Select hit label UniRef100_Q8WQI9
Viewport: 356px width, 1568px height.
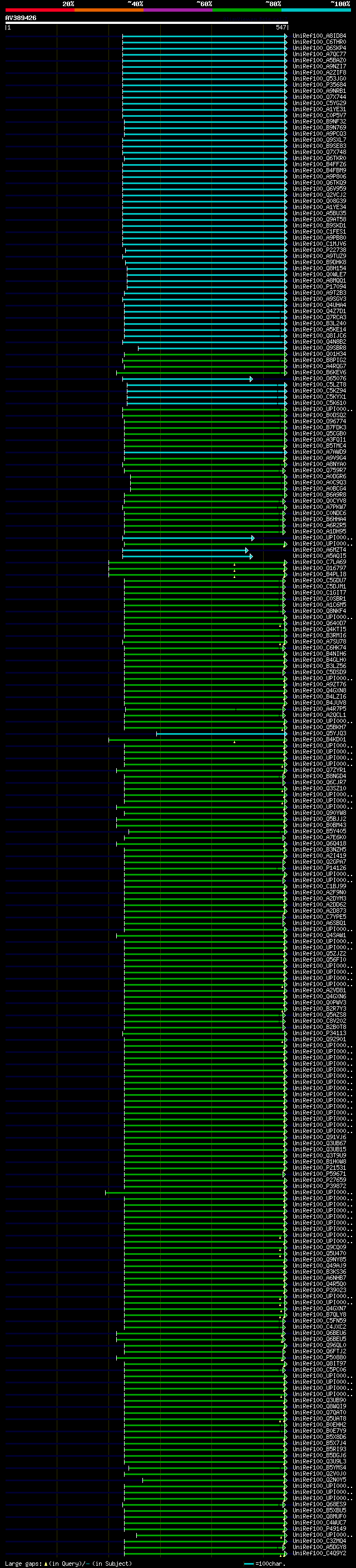pos(319,1407)
